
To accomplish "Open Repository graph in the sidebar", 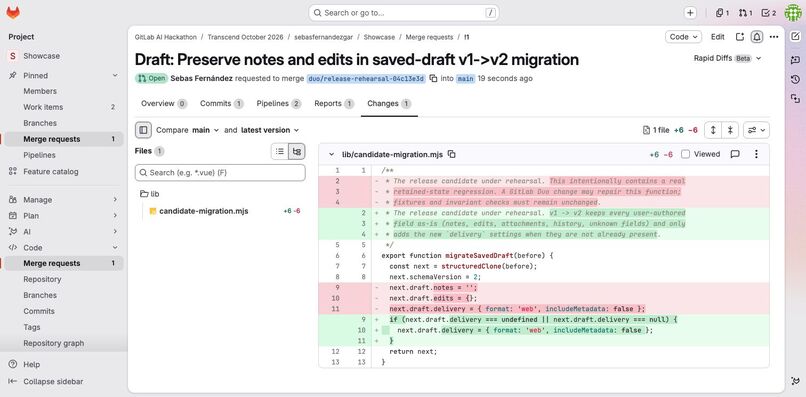I will (x=64, y=343).
